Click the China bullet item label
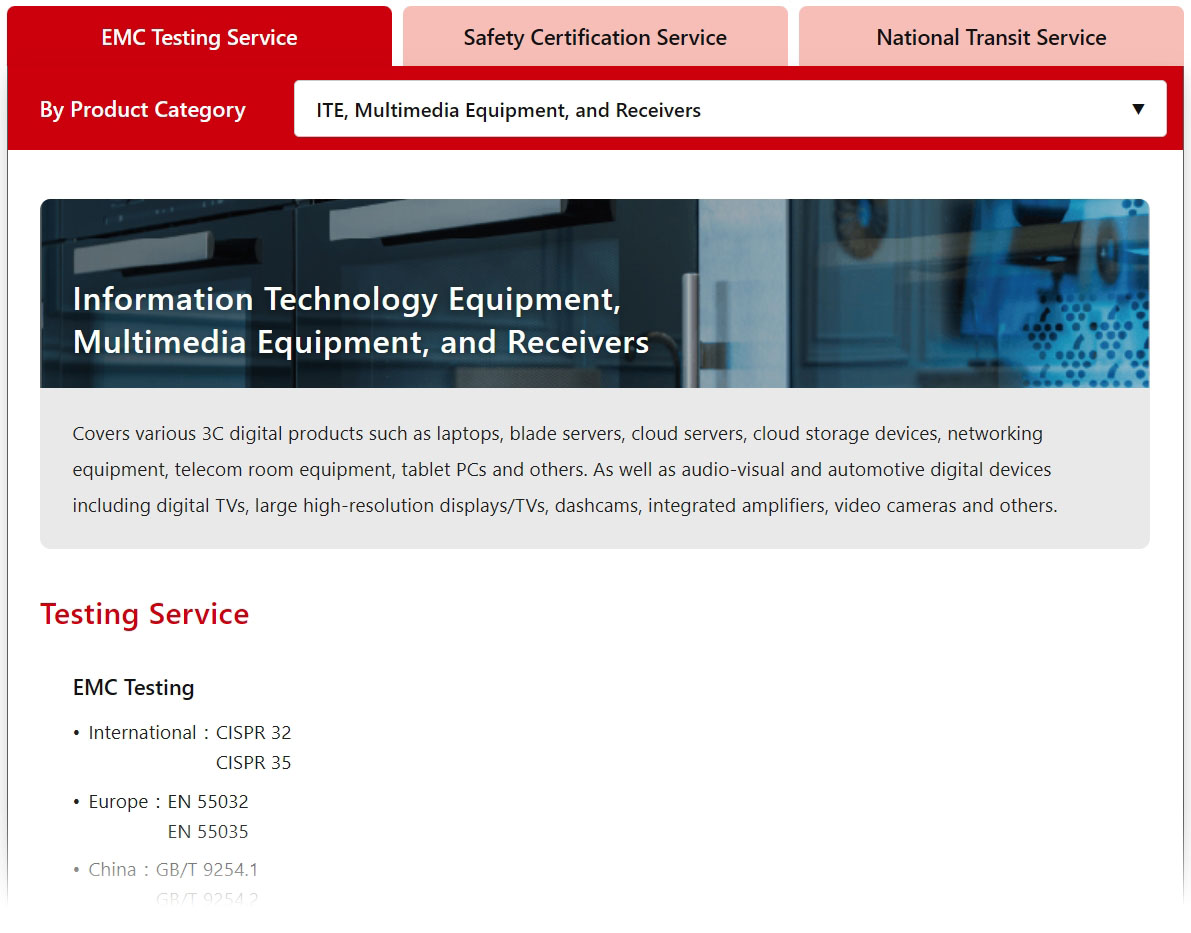This screenshot has width=1191, height=933. [112, 869]
